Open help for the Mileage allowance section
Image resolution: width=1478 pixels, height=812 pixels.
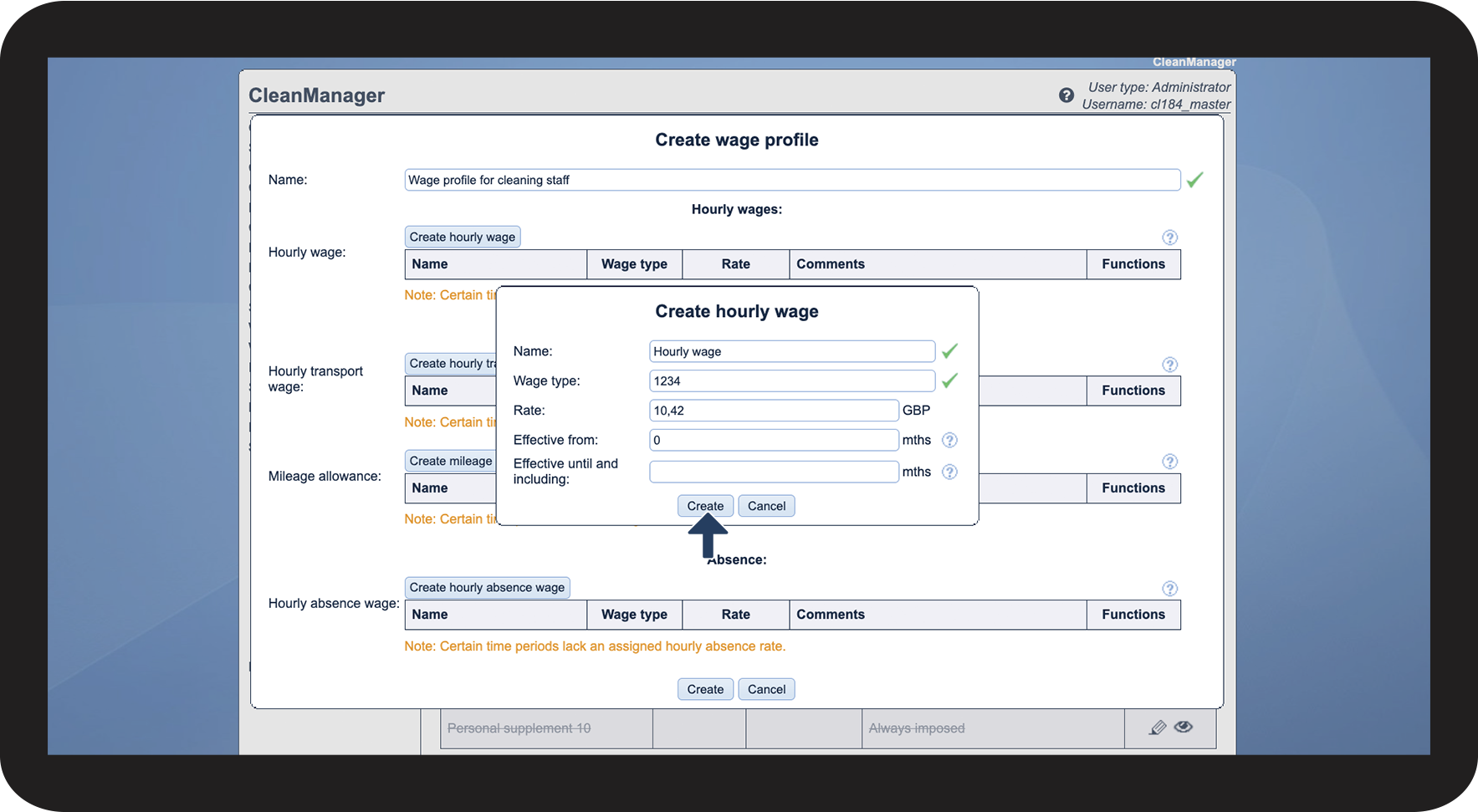pos(1169,462)
